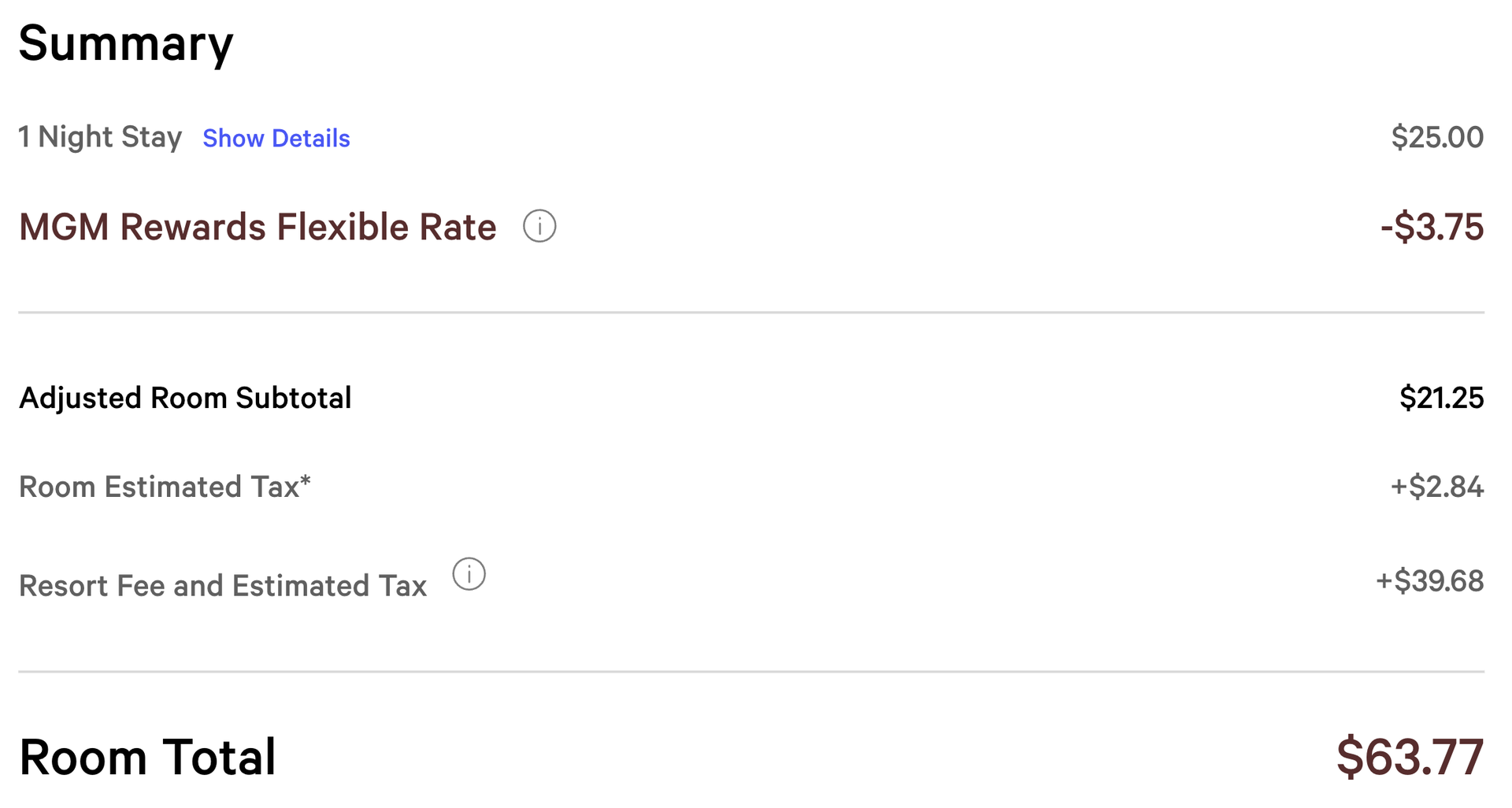Select the Summary heading

pos(126,45)
